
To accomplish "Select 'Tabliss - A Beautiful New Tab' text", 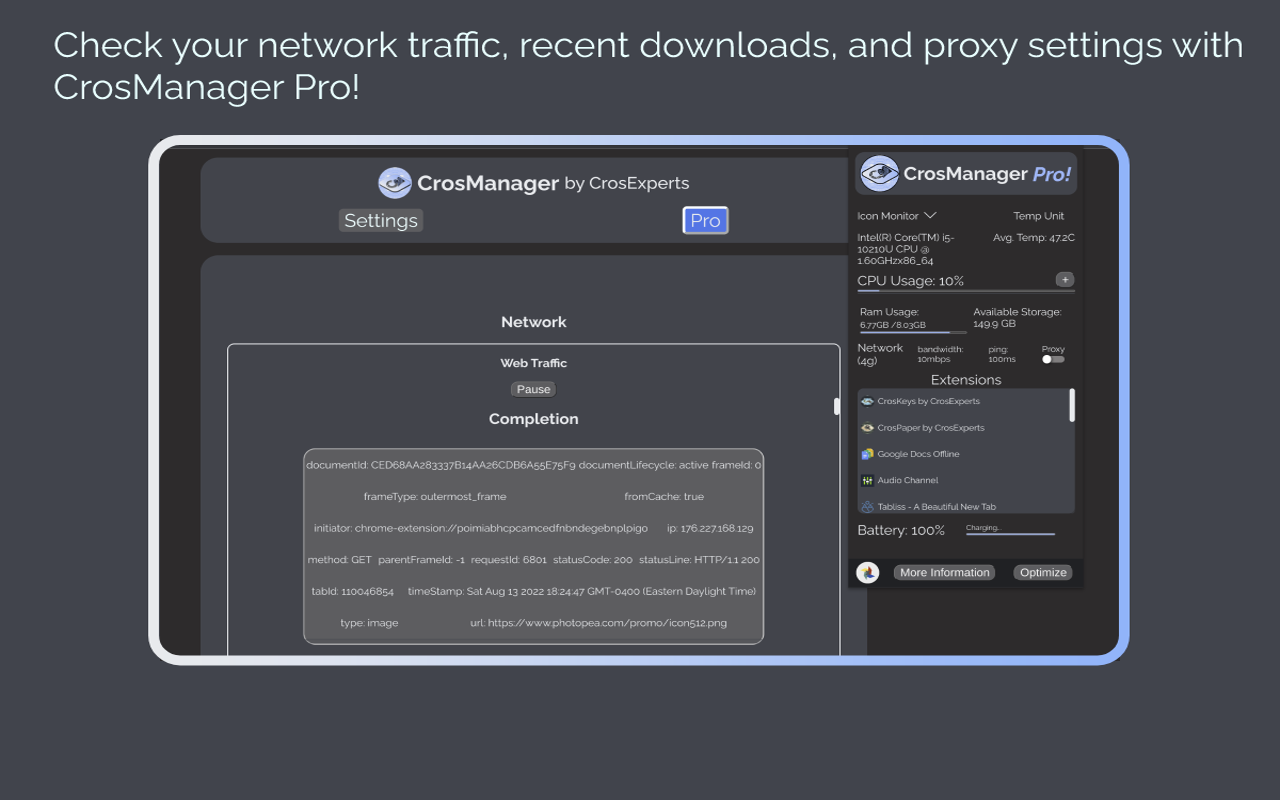I will click(x=936, y=507).
